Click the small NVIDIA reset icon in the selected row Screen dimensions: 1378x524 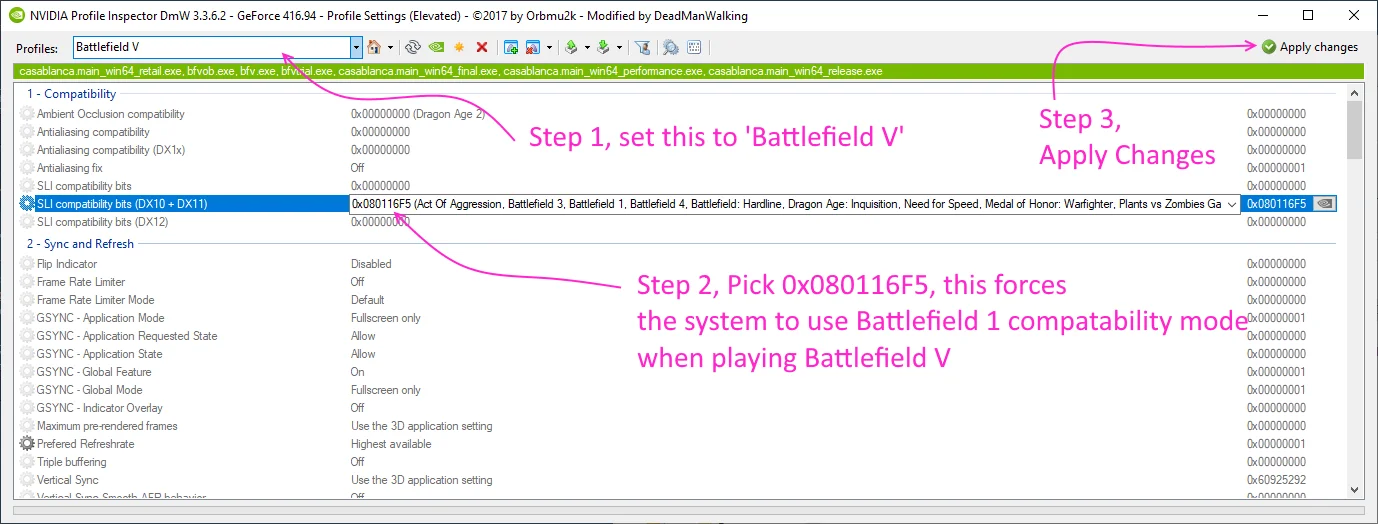coord(1325,204)
